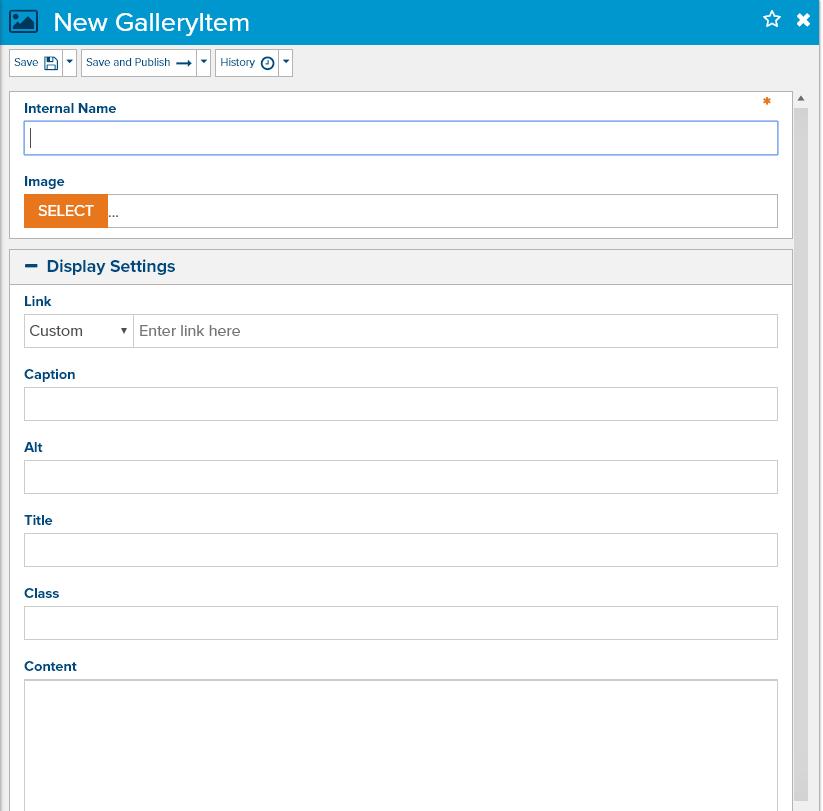Expand the Save and Publish dropdown arrow

tap(204, 63)
